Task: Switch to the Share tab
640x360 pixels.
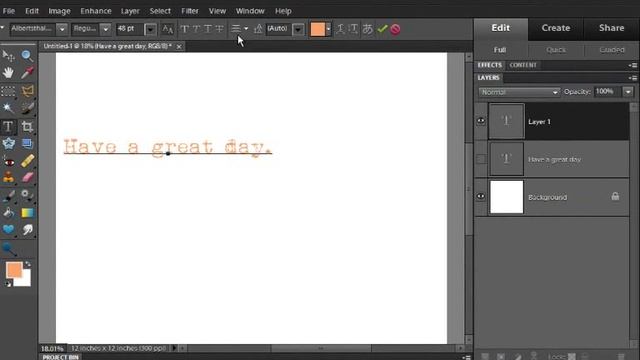Action: (x=611, y=28)
